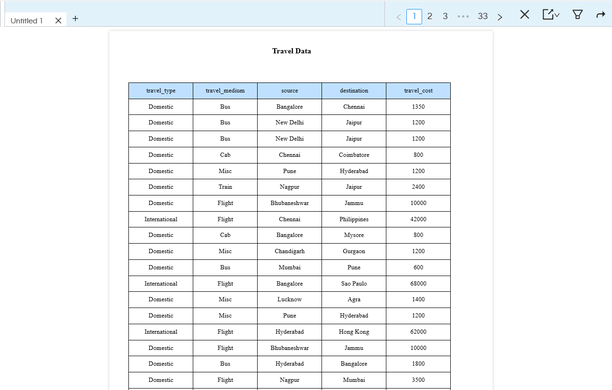Click the Agra destination cell
612x390 pixels.
(x=354, y=299)
